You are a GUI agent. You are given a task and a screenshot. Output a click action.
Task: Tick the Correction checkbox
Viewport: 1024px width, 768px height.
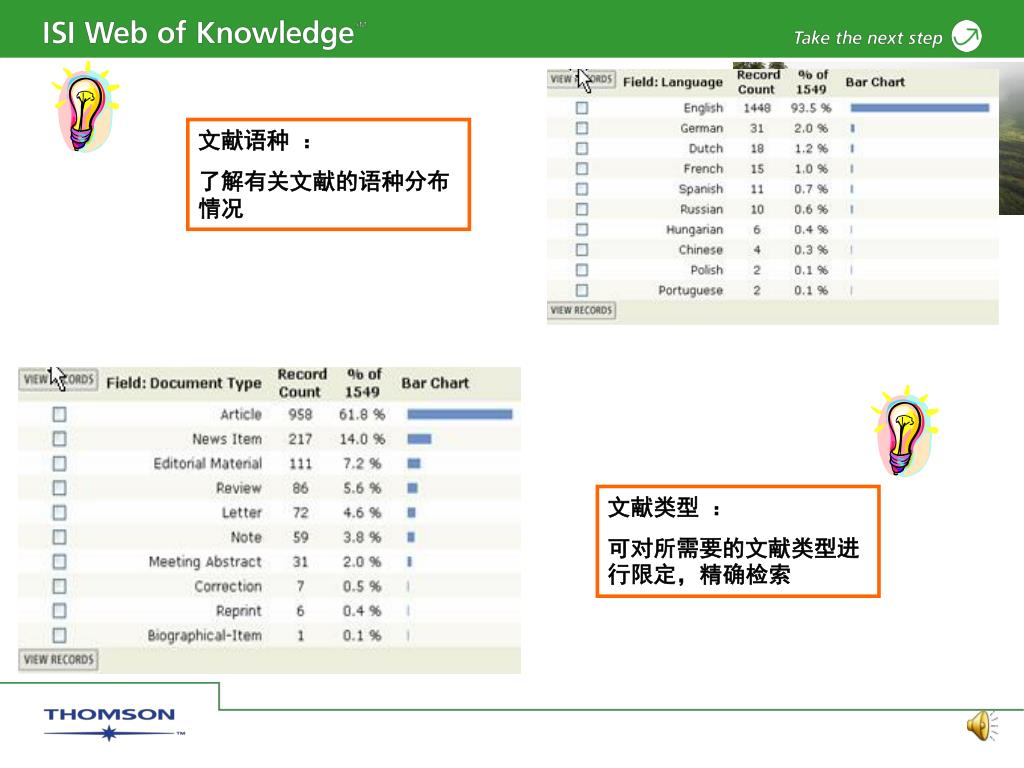59,586
